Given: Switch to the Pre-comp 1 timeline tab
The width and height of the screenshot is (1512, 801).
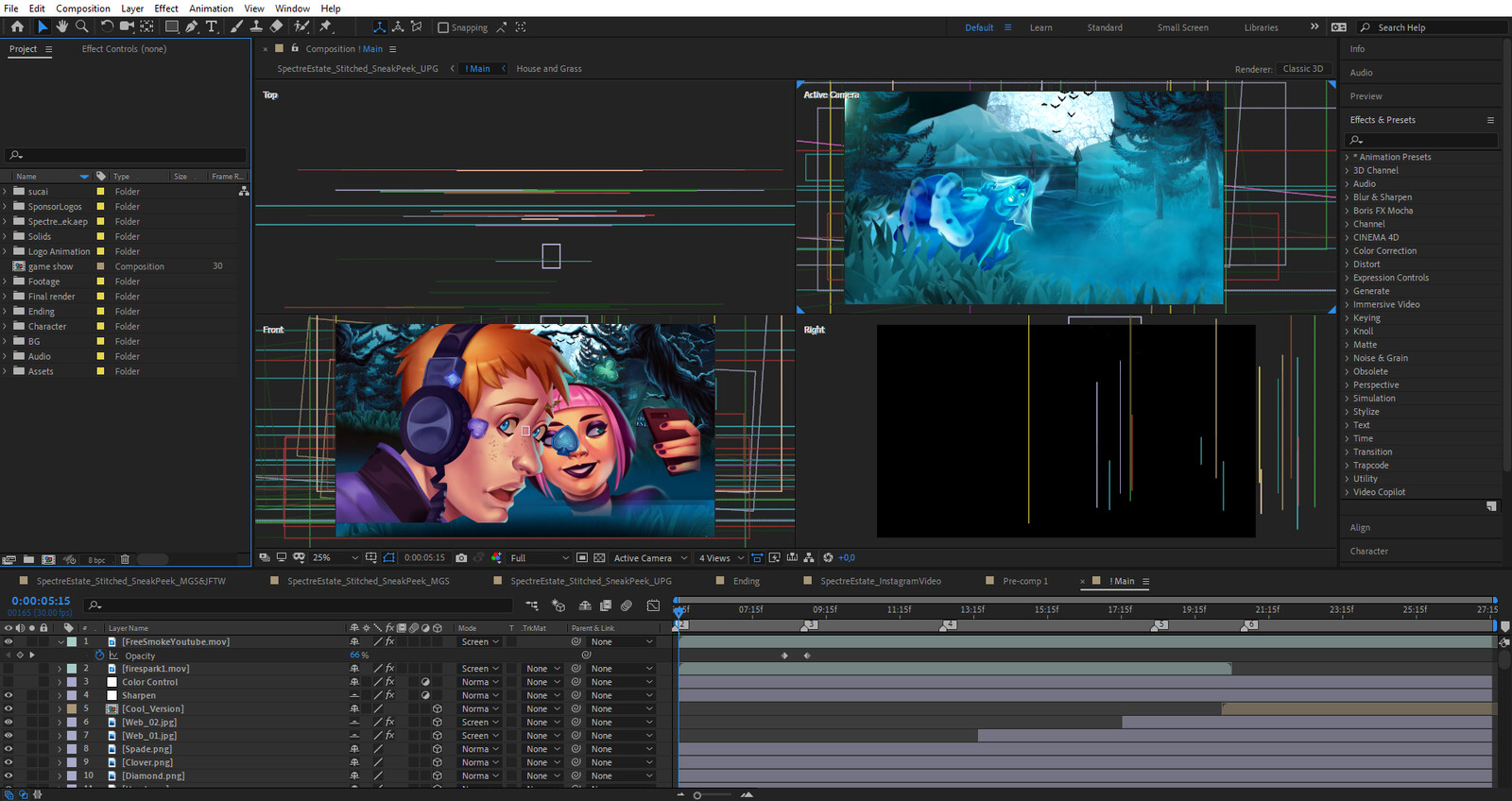Looking at the screenshot, I should pyautogui.click(x=1025, y=582).
